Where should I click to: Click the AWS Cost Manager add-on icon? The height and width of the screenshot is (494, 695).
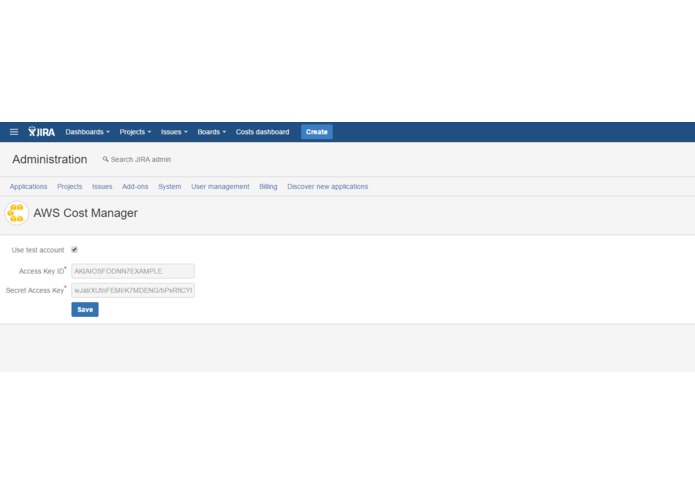(17, 213)
